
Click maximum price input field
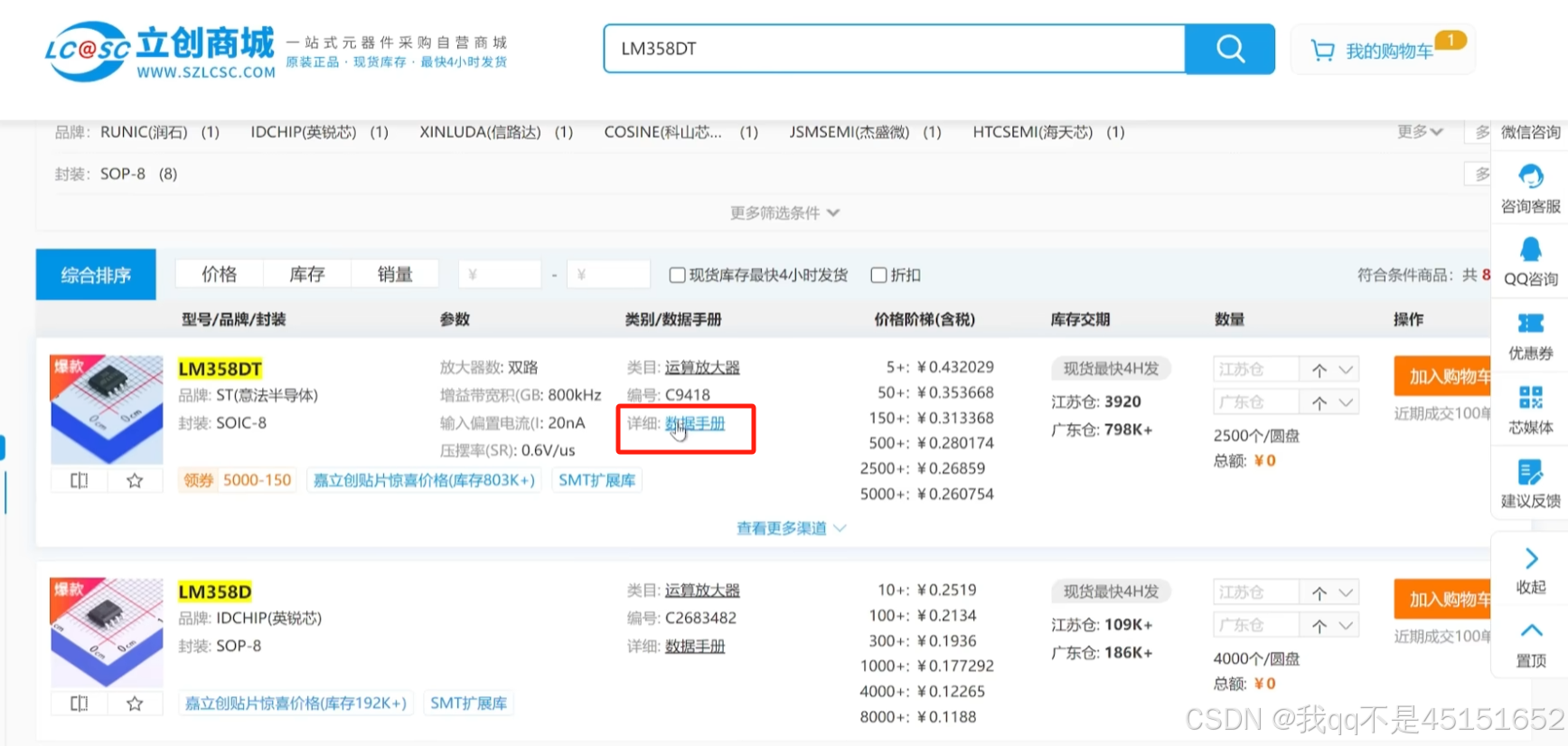(608, 274)
